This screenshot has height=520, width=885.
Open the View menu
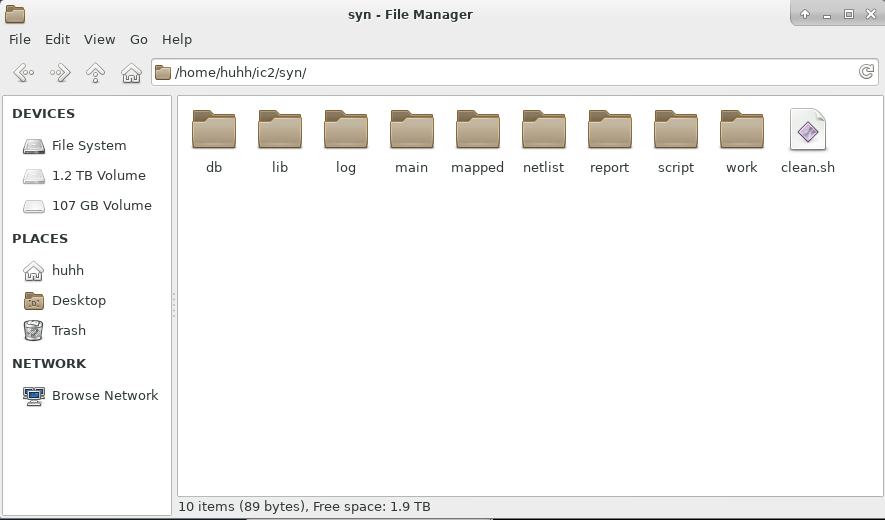tap(99, 39)
